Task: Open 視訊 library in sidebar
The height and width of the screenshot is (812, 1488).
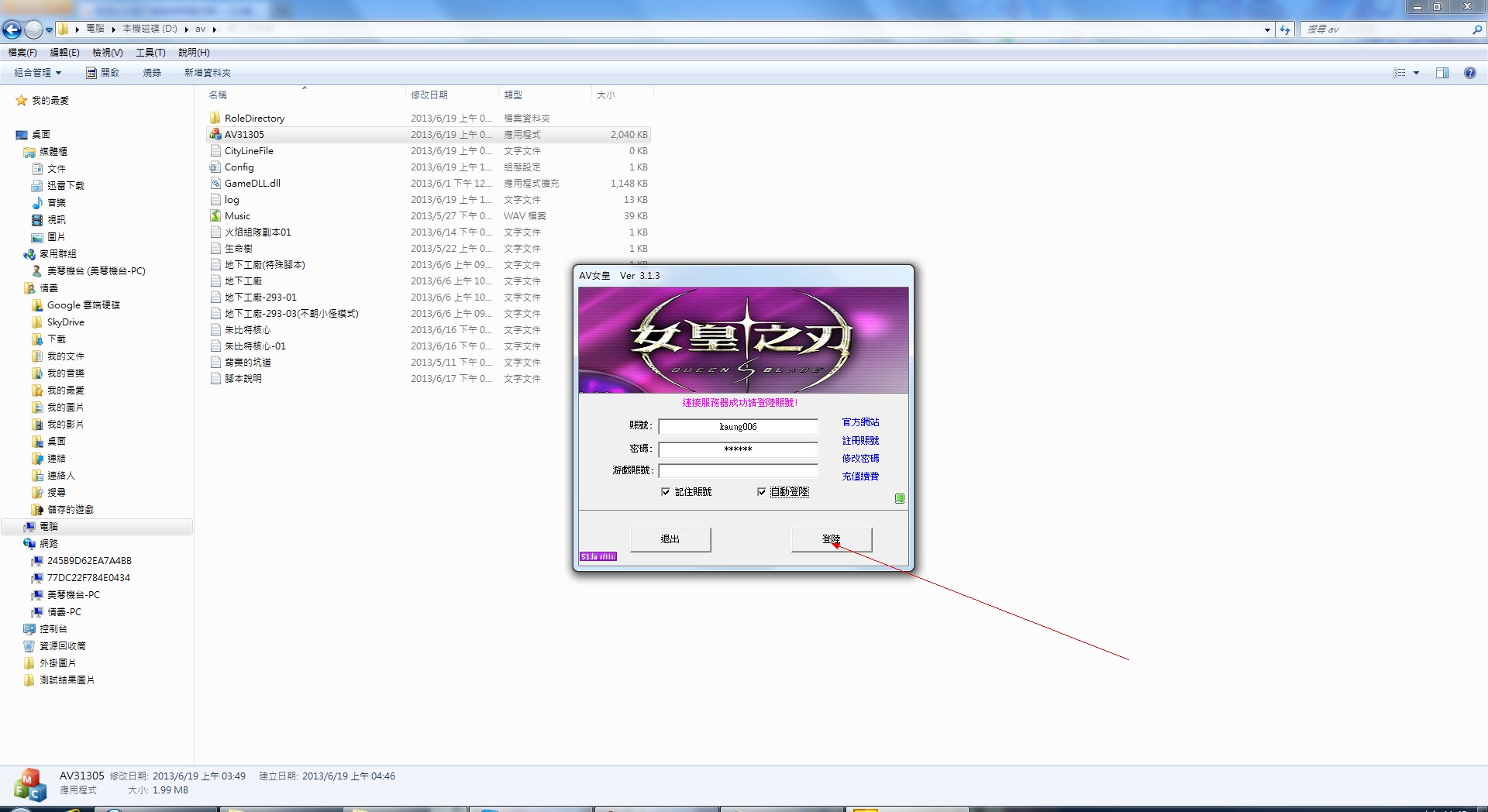Action: click(x=49, y=220)
